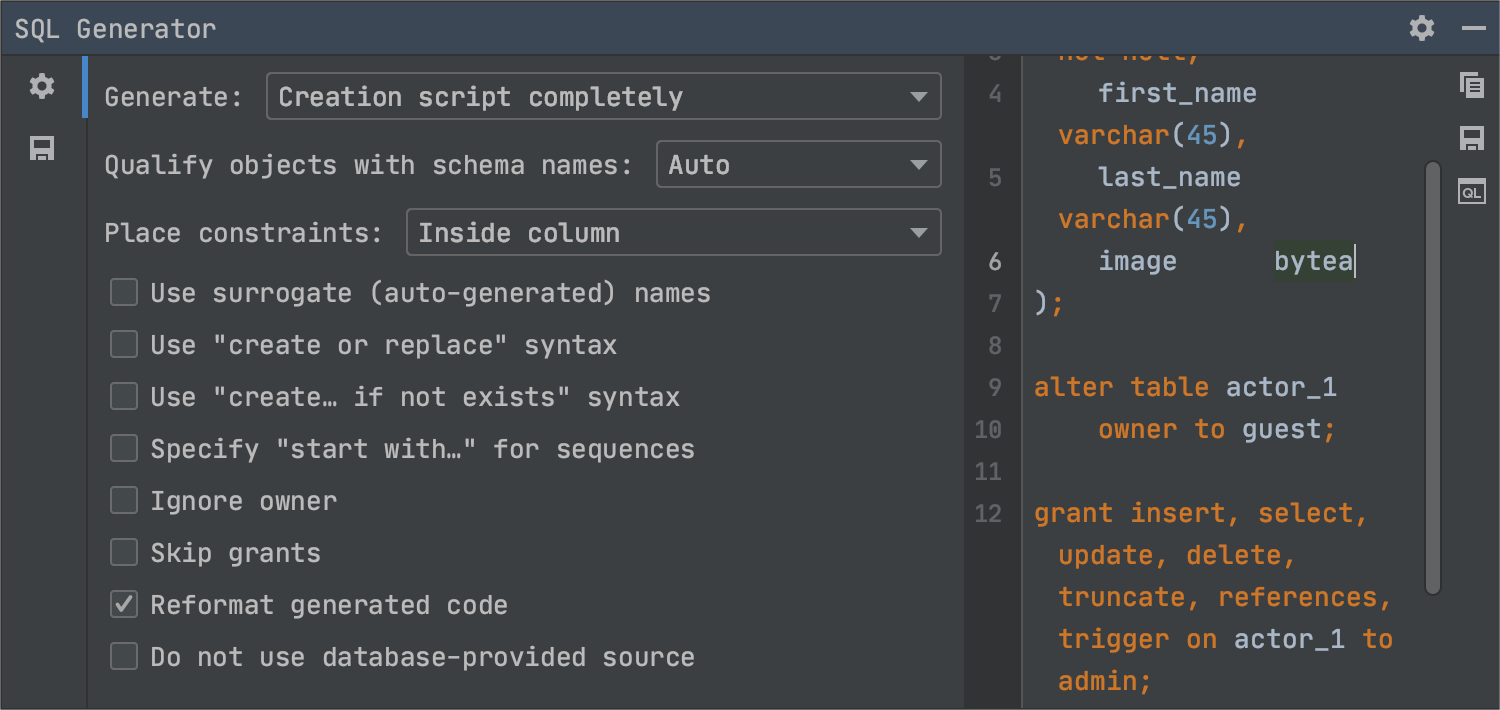Viewport: 1500px width, 710px height.
Task: Click the save icon in left sidebar
Action: 42,150
